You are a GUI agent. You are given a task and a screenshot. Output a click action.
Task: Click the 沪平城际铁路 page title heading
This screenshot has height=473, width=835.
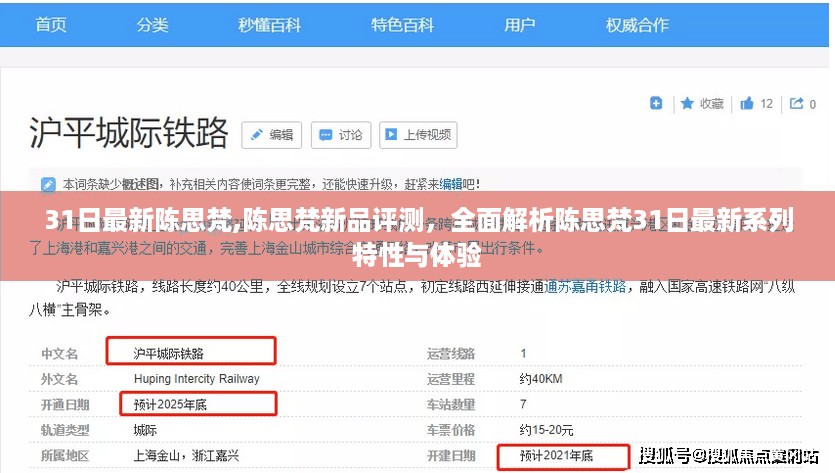coord(129,133)
